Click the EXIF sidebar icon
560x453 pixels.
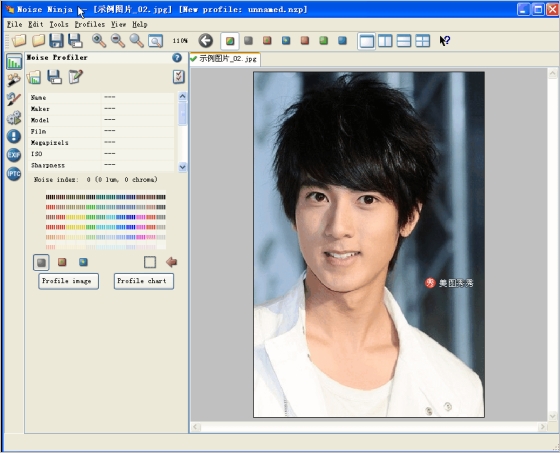(14, 155)
